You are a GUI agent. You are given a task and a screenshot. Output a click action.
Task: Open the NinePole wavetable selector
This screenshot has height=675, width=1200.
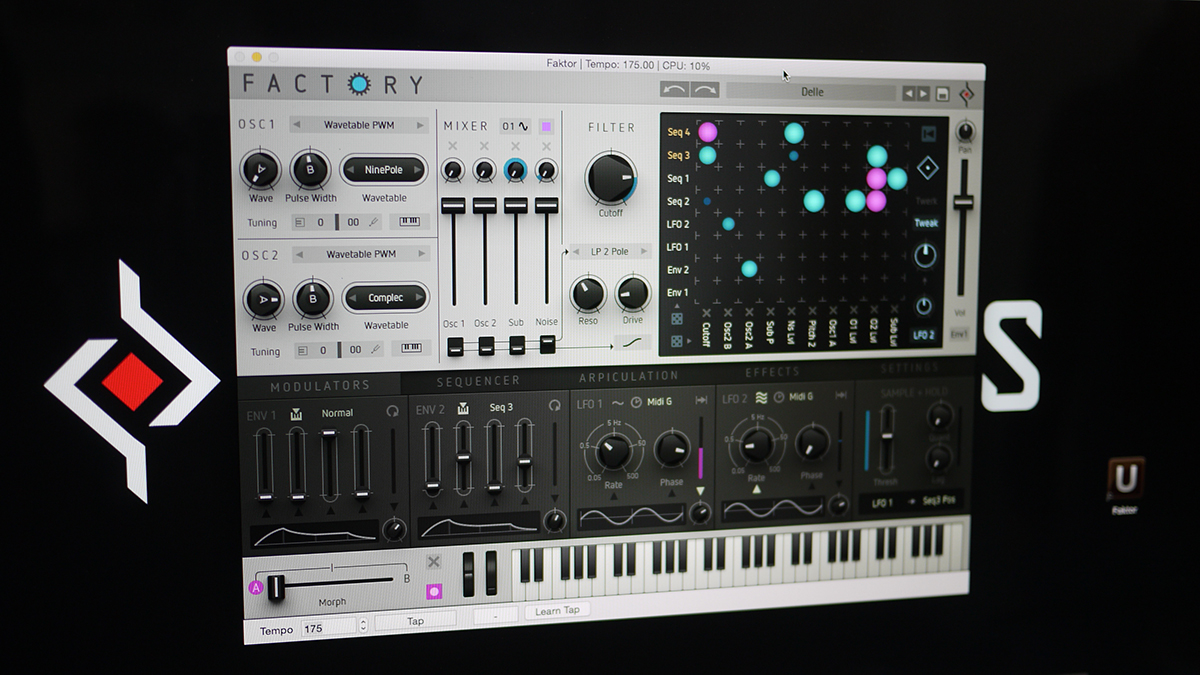click(x=384, y=170)
